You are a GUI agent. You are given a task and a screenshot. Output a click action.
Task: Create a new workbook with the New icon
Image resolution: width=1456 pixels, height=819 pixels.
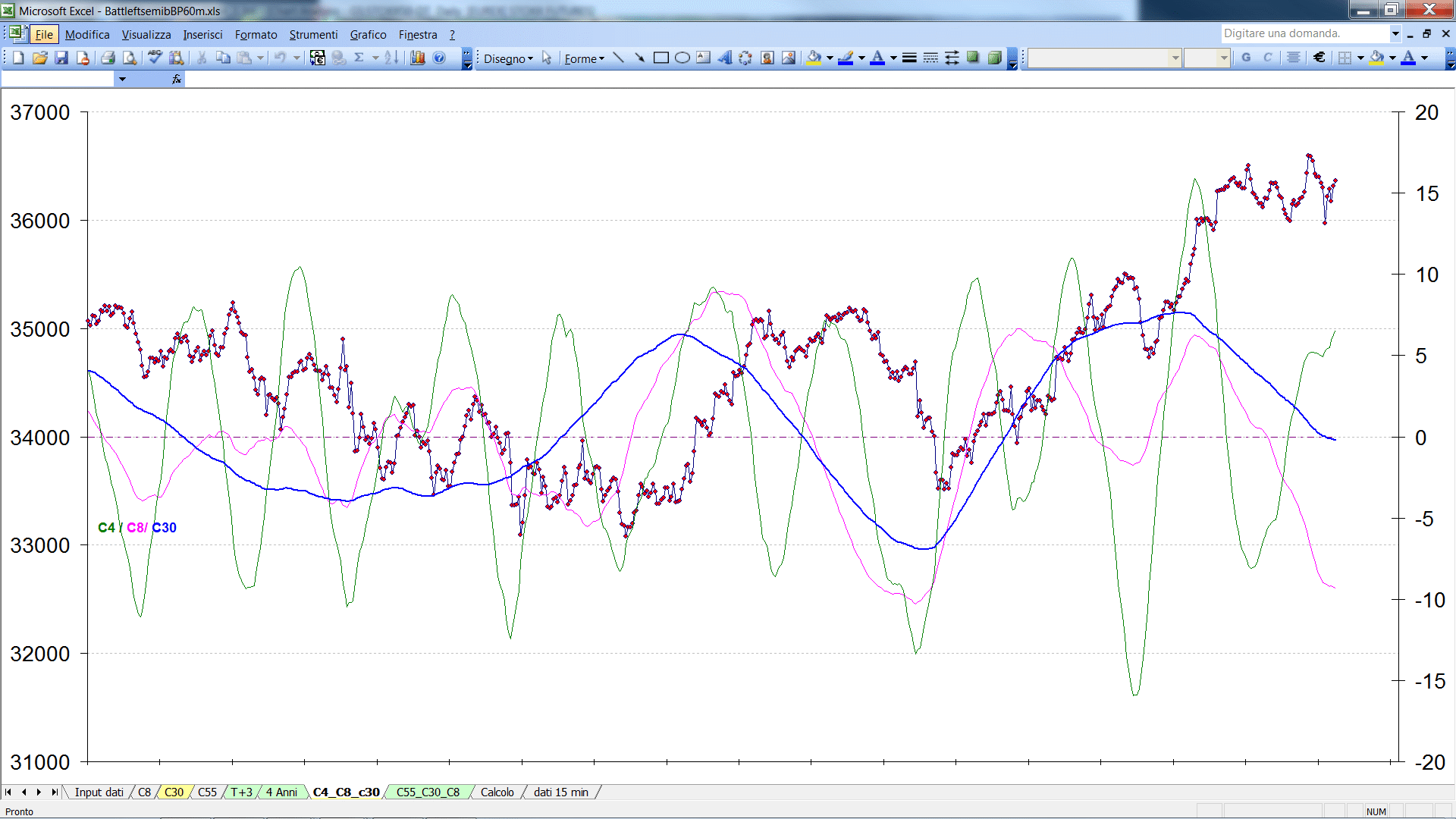coord(18,58)
